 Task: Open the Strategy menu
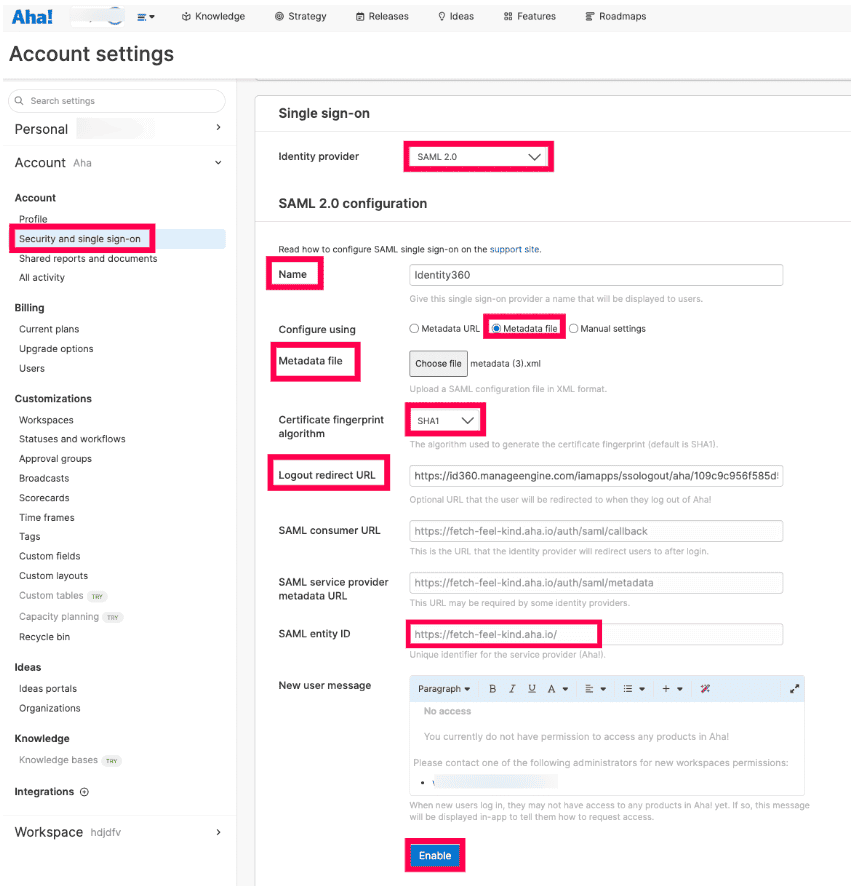[301, 16]
